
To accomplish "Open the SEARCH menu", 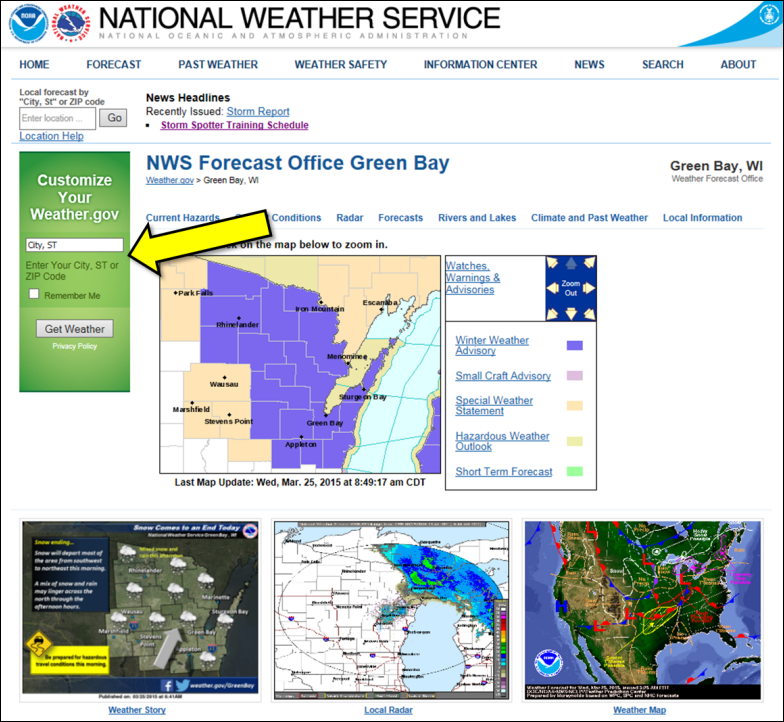I will click(x=662, y=64).
